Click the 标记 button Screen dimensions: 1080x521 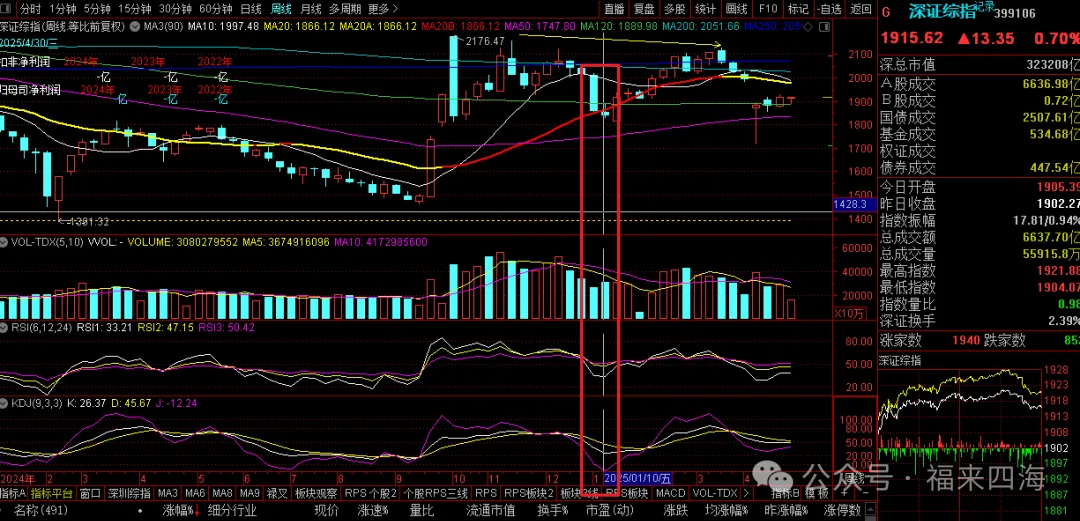click(x=798, y=10)
